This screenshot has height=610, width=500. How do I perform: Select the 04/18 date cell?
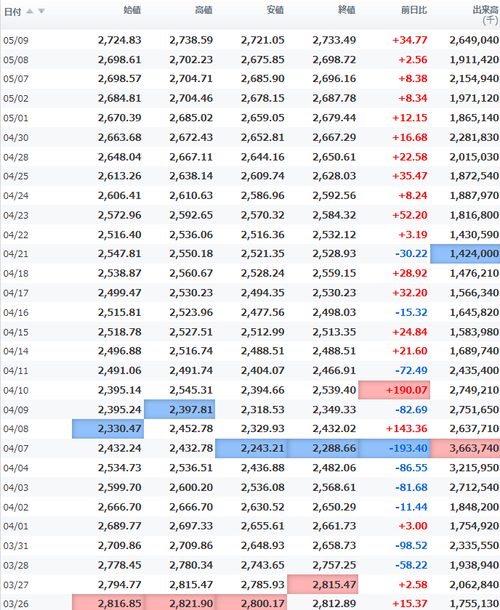click(x=16, y=273)
